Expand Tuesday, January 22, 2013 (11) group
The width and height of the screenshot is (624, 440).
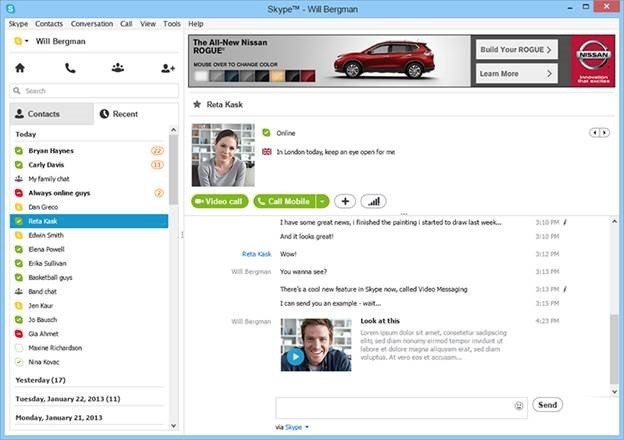[x=68, y=399]
